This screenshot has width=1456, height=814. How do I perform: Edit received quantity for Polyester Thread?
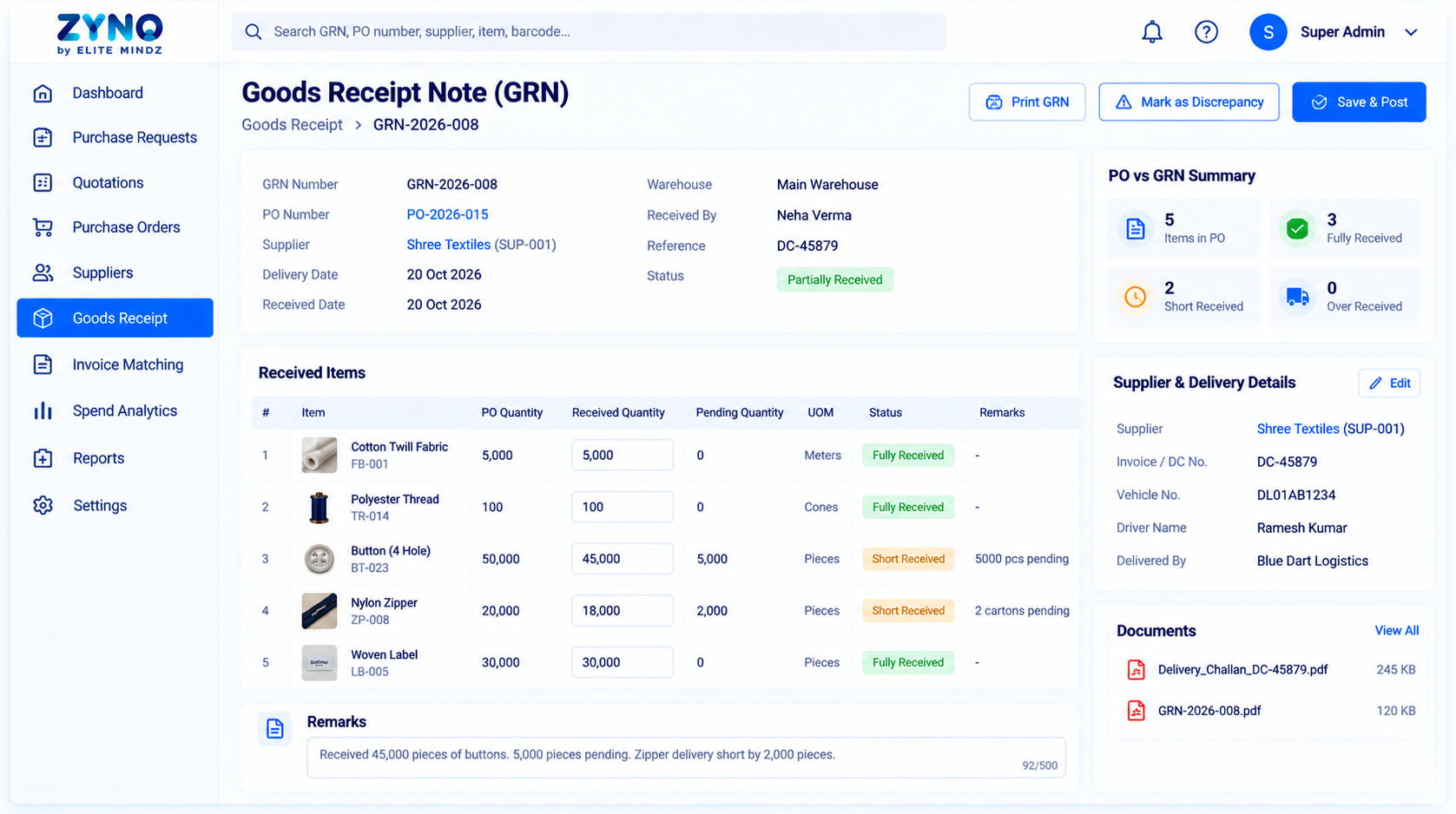[622, 507]
